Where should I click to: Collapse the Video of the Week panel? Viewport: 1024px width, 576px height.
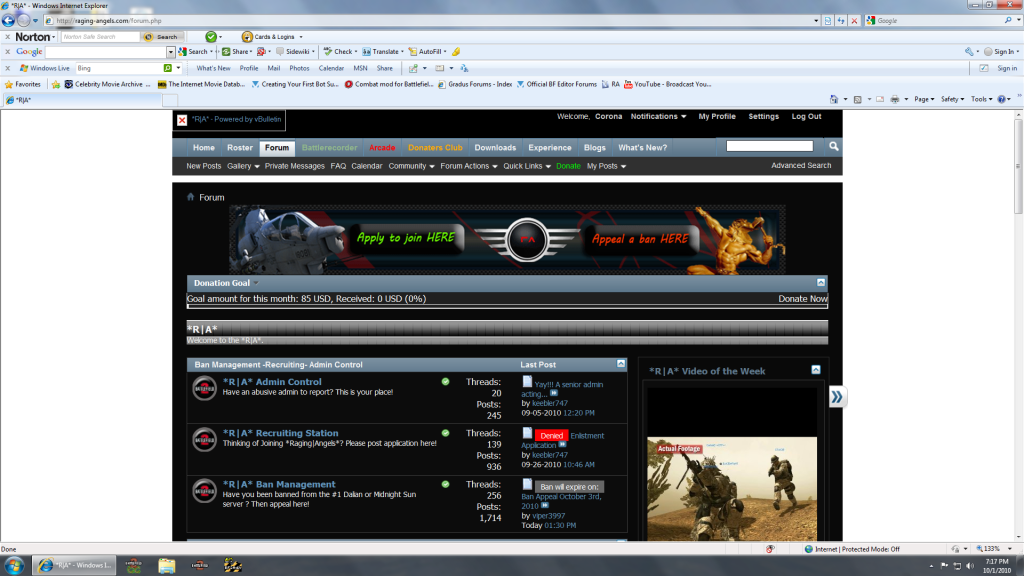coord(816,370)
